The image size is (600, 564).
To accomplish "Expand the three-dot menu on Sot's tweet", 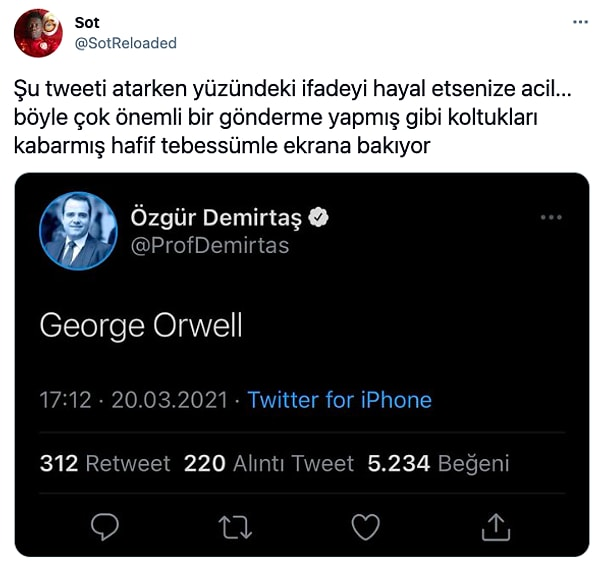I will 580,22.
